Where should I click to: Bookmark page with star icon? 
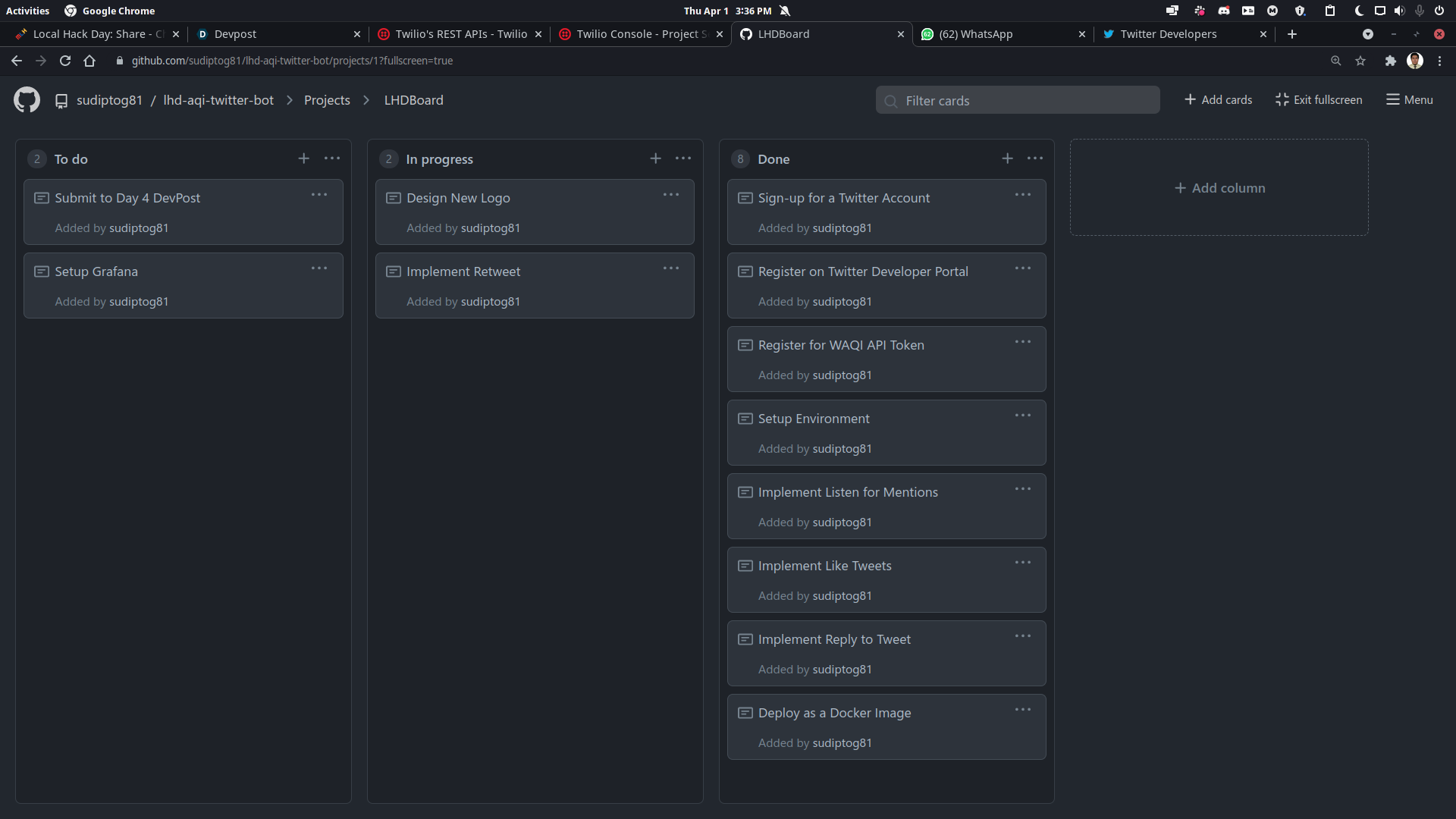click(1360, 61)
